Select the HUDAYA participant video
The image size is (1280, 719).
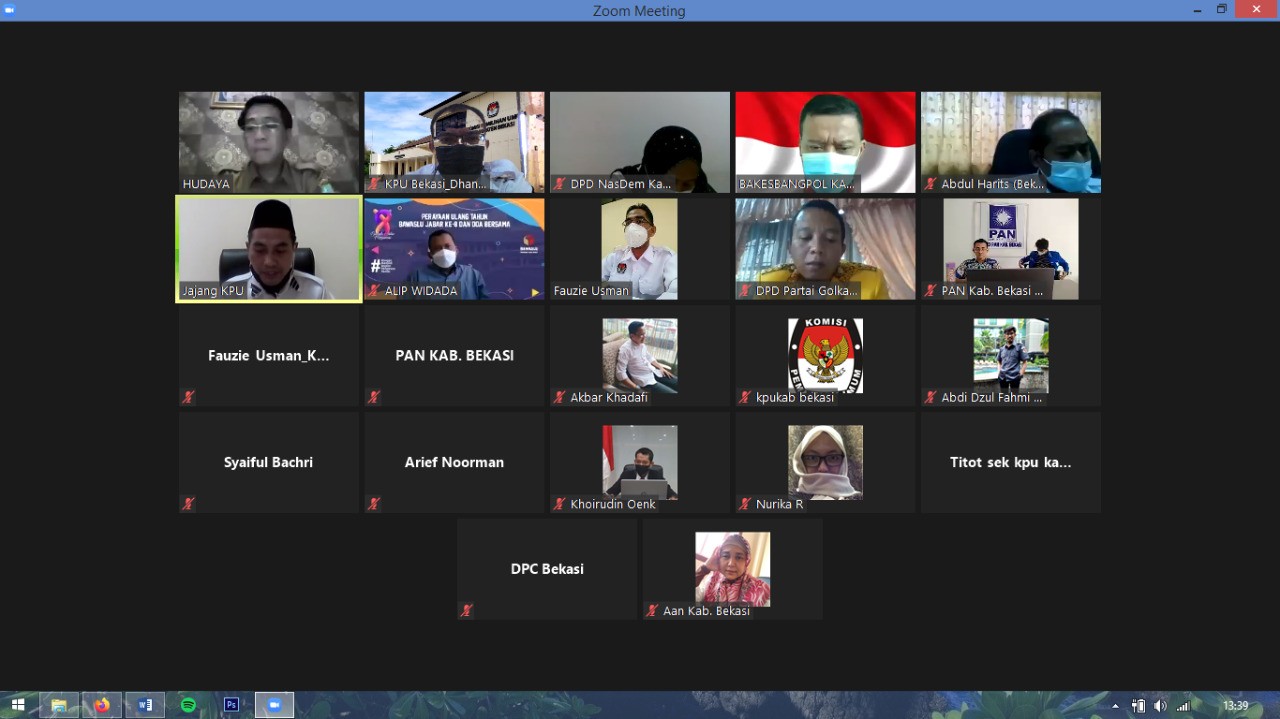coord(268,141)
